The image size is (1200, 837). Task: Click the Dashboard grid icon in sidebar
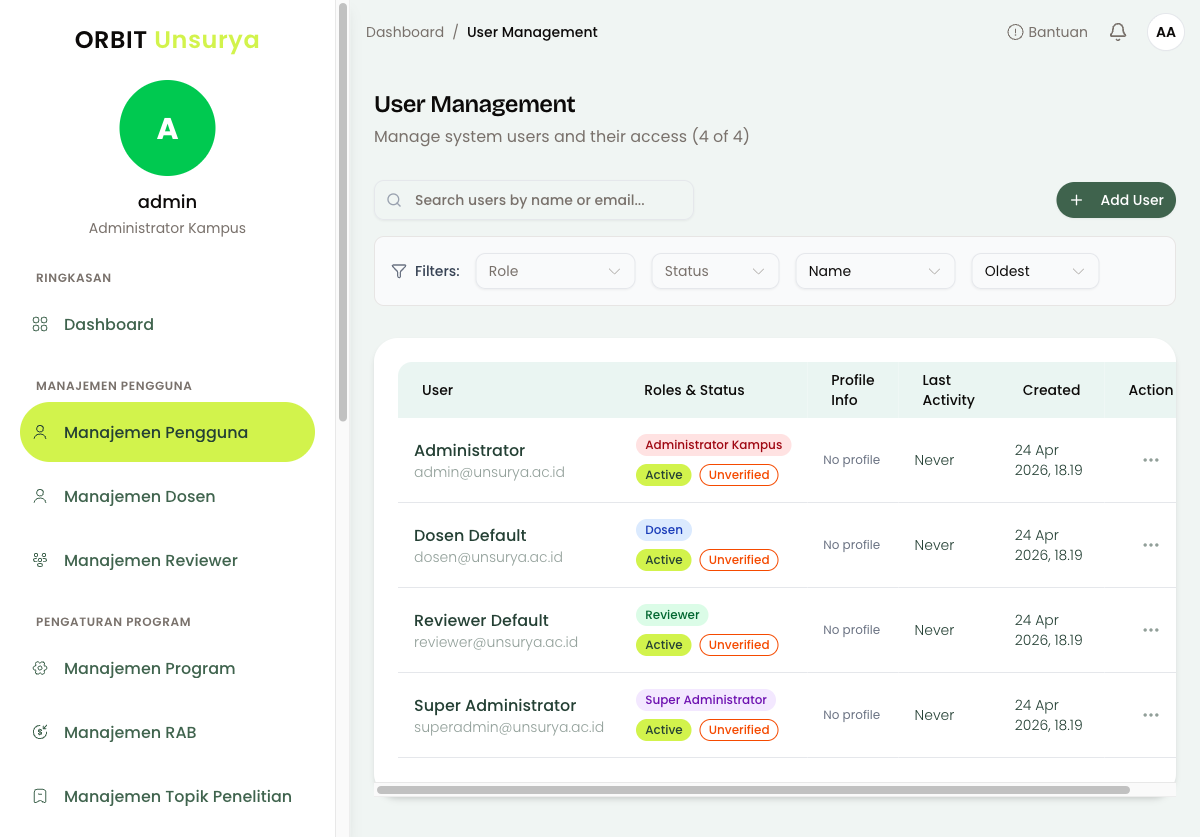click(x=40, y=324)
